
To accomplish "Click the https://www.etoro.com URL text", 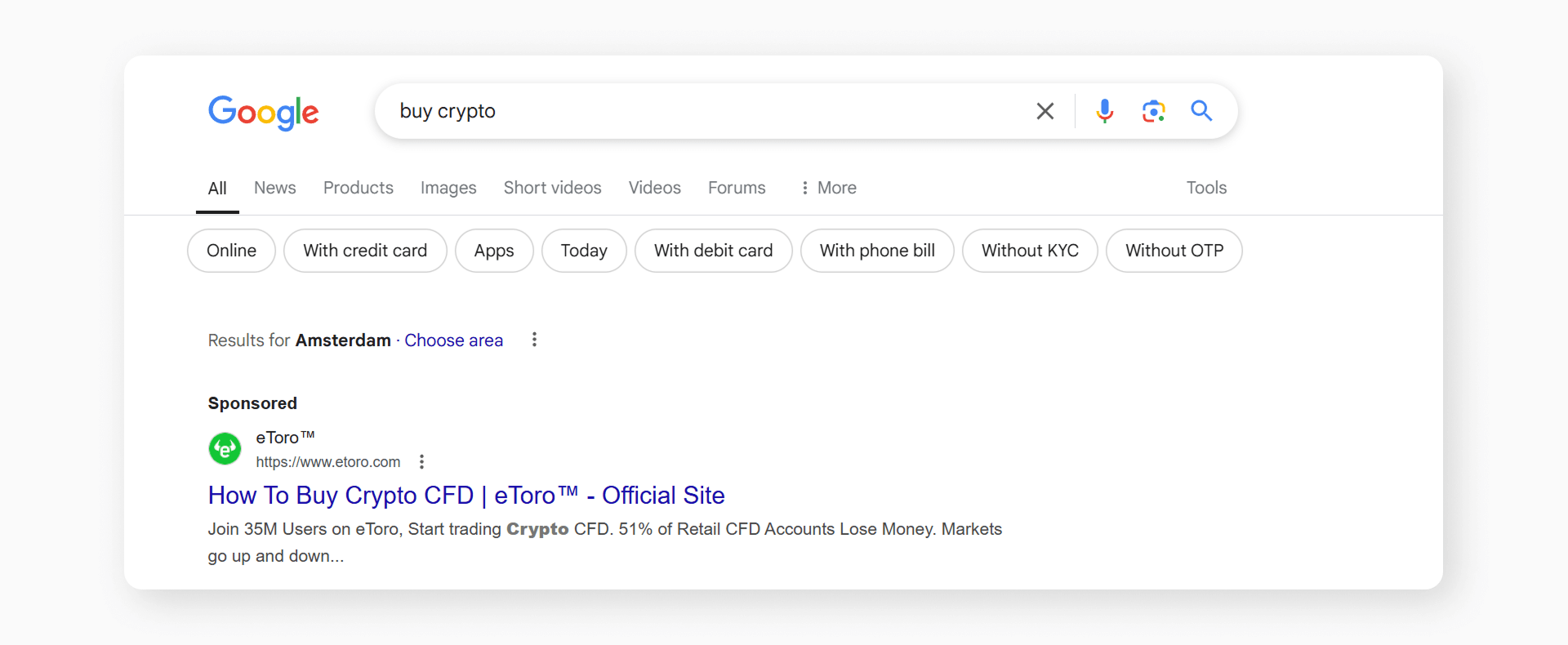I will coord(327,462).
